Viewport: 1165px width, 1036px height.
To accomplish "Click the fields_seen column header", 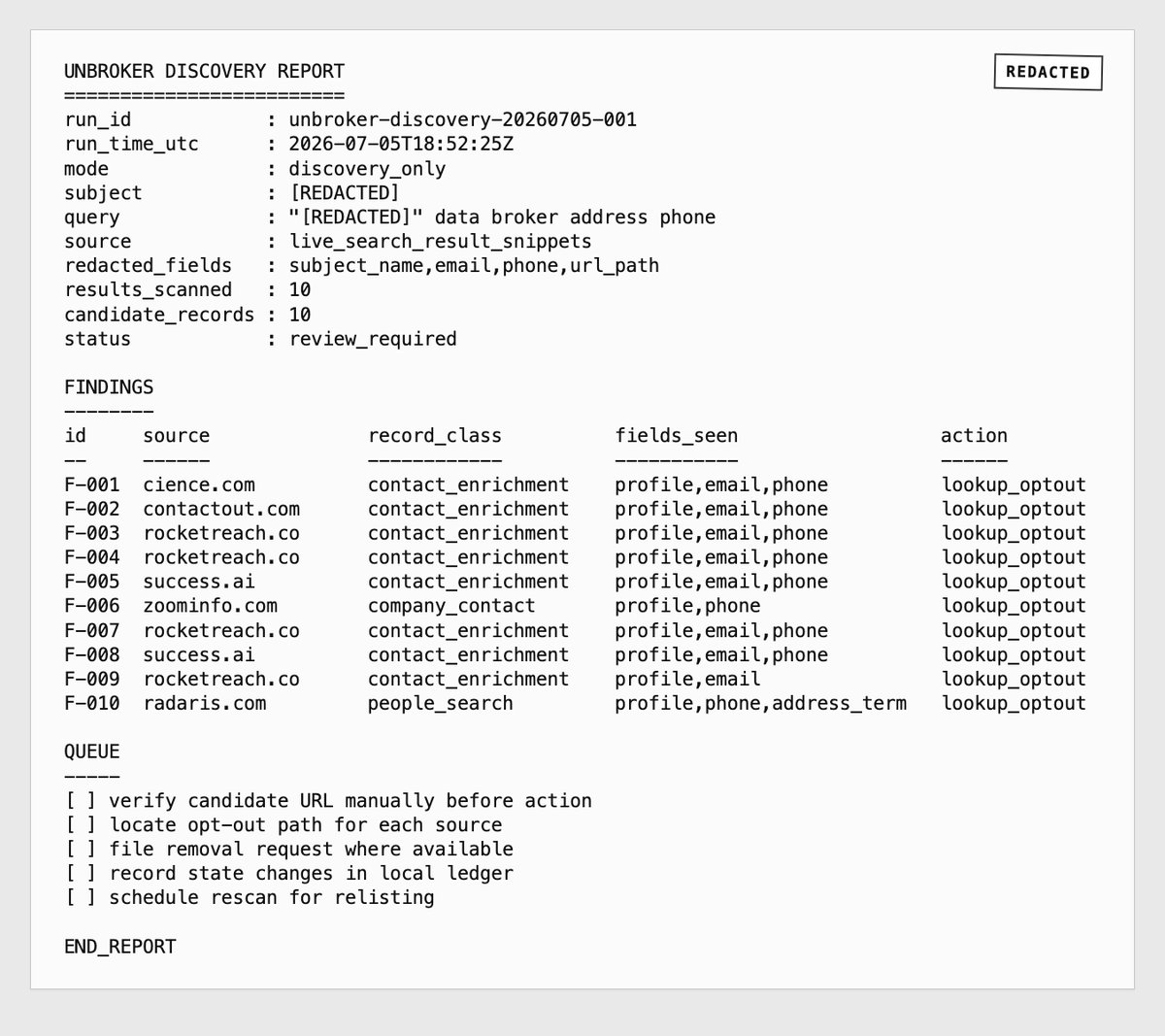I will pyautogui.click(x=677, y=436).
